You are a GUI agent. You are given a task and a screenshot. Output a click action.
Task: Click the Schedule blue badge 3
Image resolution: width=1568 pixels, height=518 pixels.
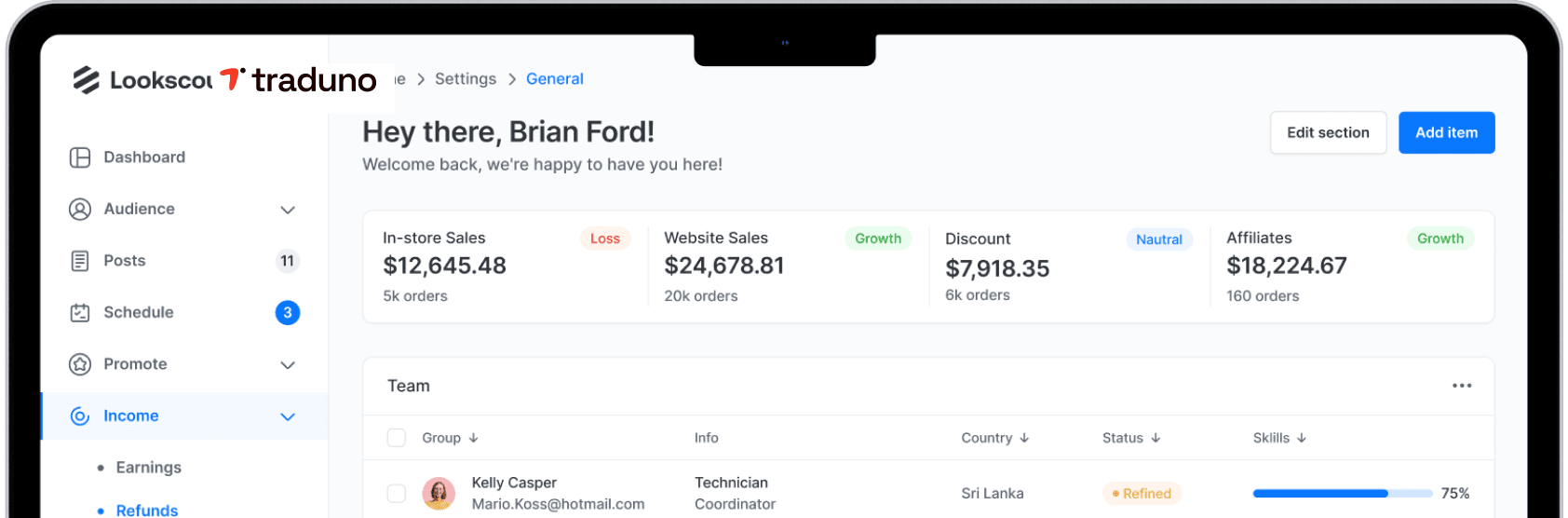click(x=288, y=313)
